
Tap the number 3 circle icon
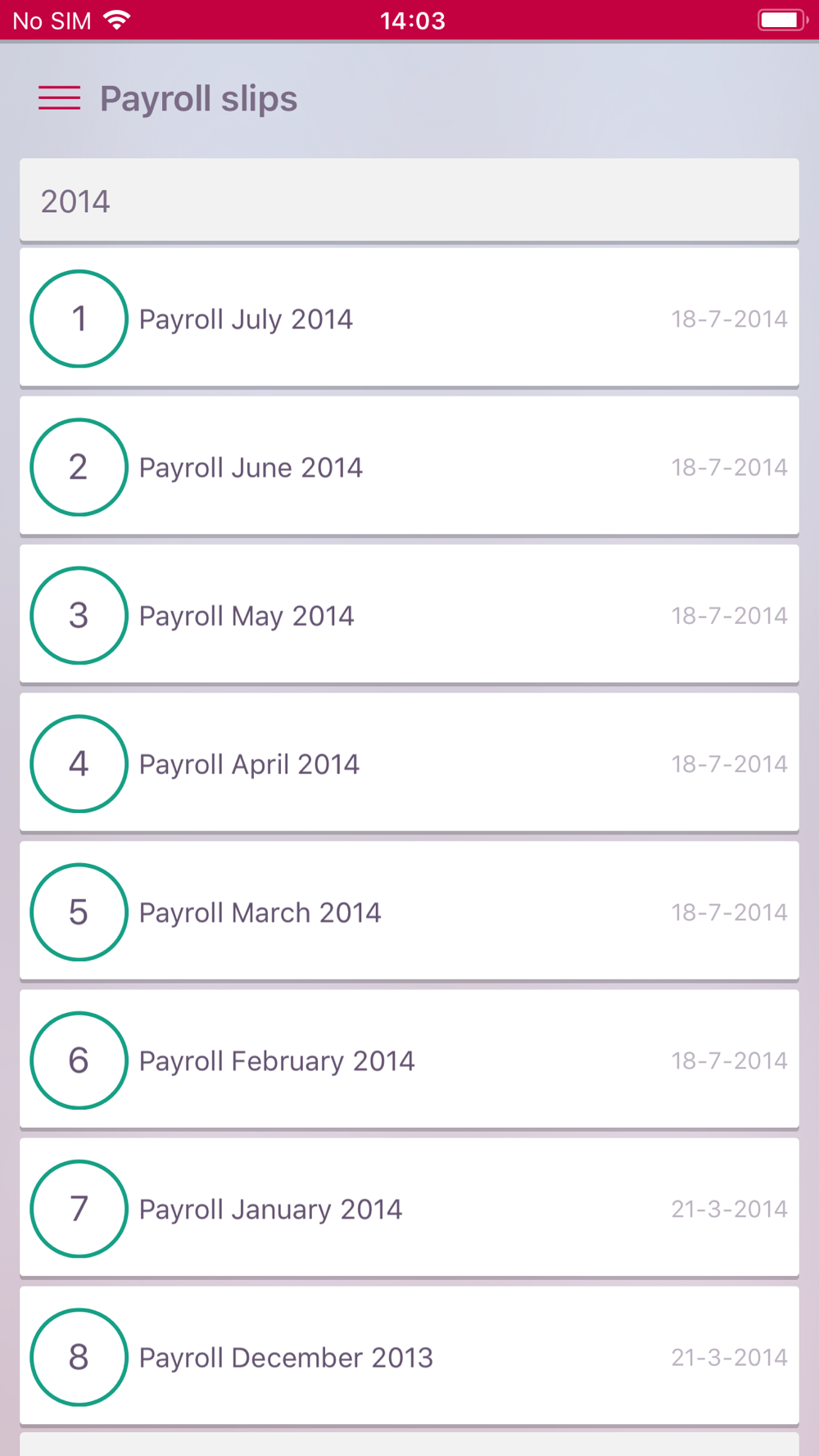pos(79,615)
